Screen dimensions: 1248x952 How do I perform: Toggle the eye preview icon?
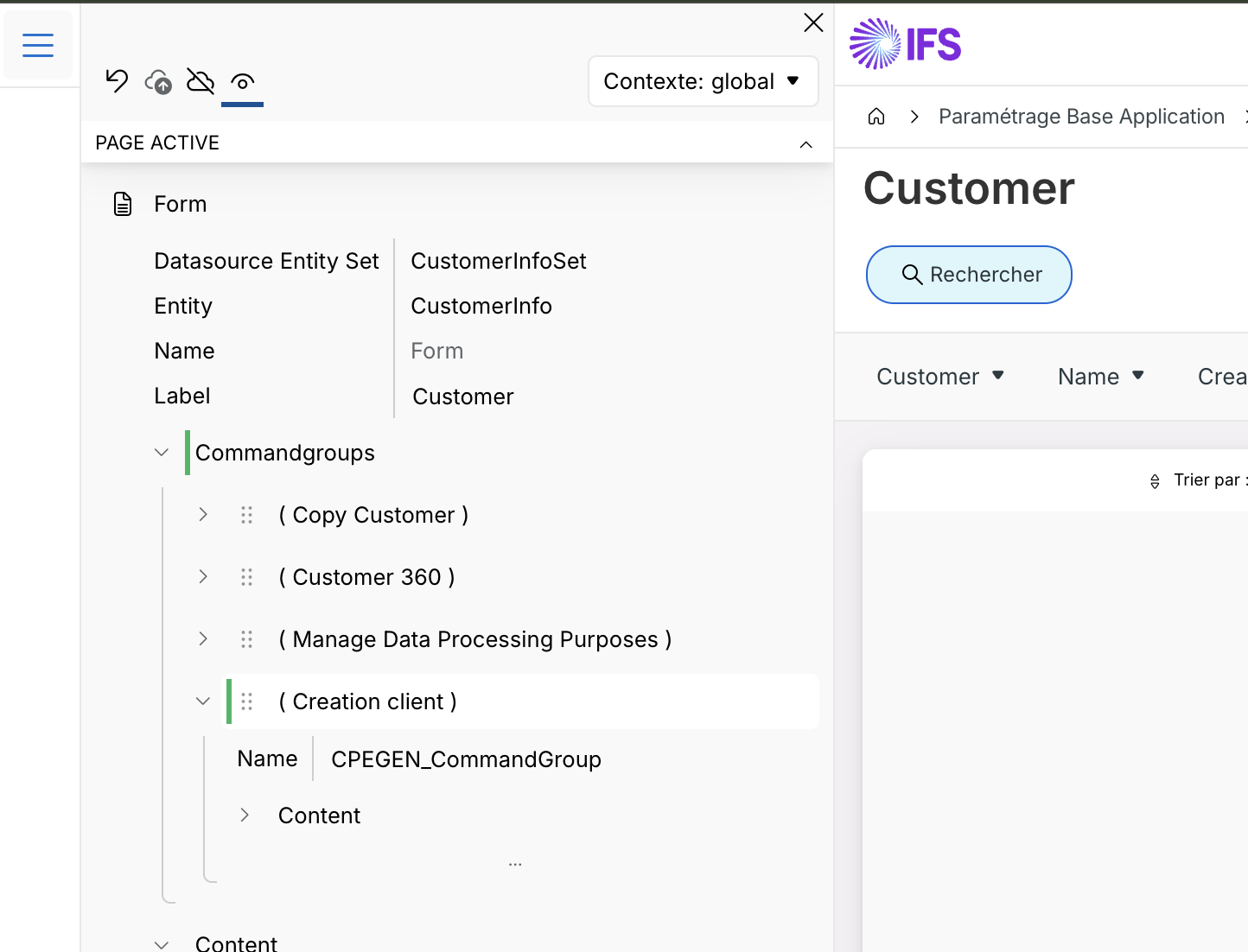pyautogui.click(x=243, y=82)
